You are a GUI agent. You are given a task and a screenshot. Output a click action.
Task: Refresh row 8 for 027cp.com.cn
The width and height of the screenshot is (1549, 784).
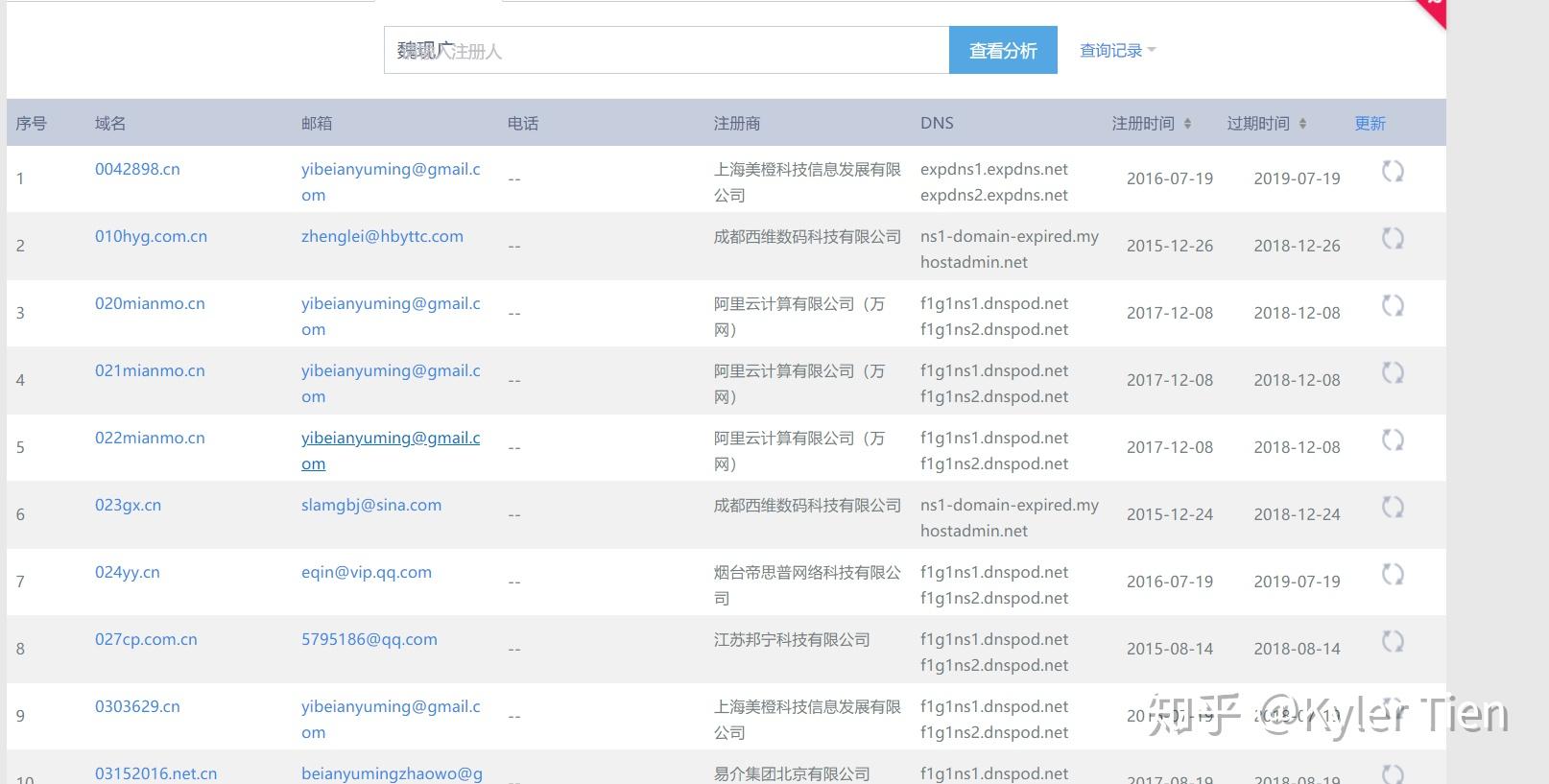1393,642
